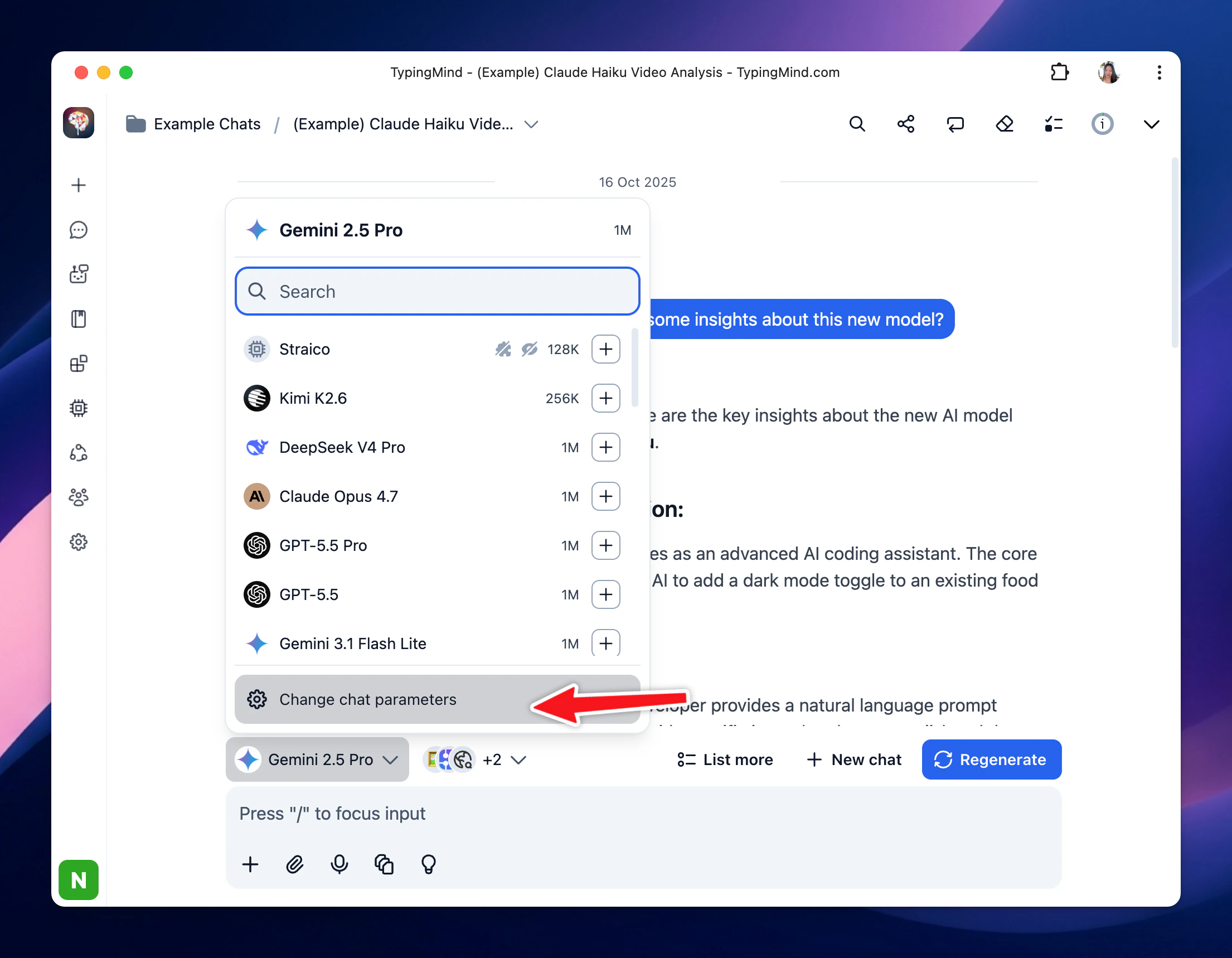
Task: Start a new chat from the sidebar plus icon
Action: [x=79, y=185]
